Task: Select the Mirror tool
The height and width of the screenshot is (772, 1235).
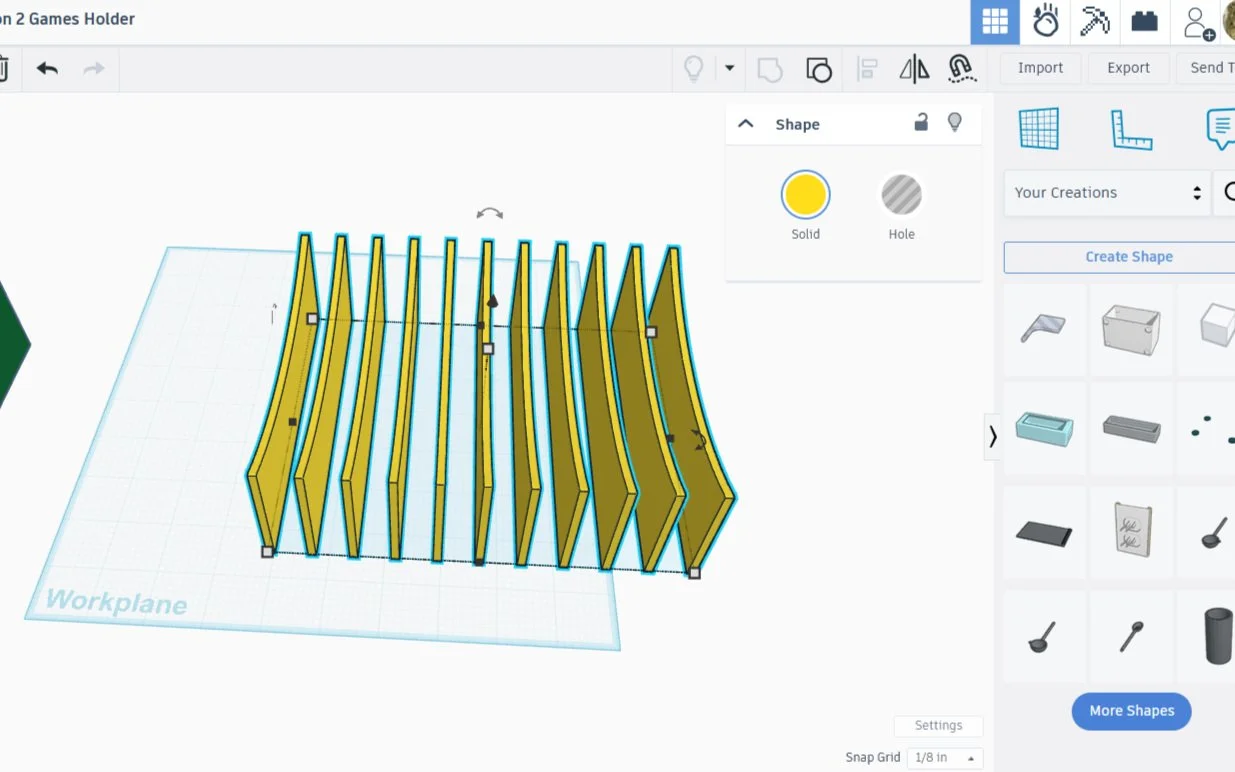Action: (x=914, y=69)
